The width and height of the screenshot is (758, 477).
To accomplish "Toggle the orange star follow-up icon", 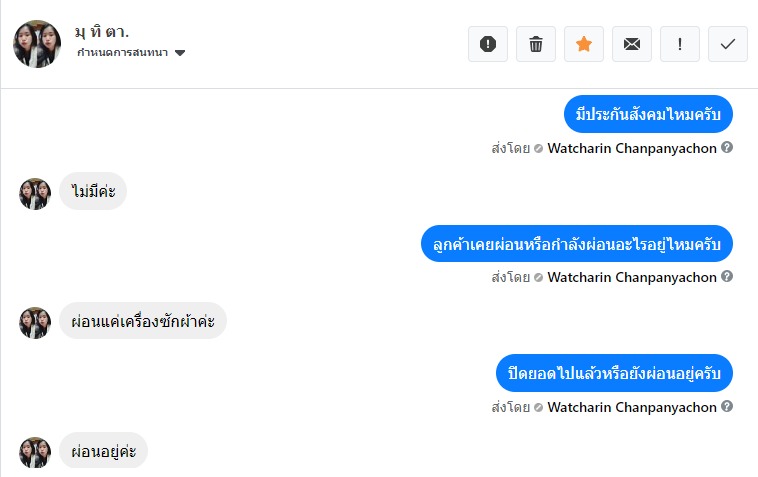I will pos(584,44).
